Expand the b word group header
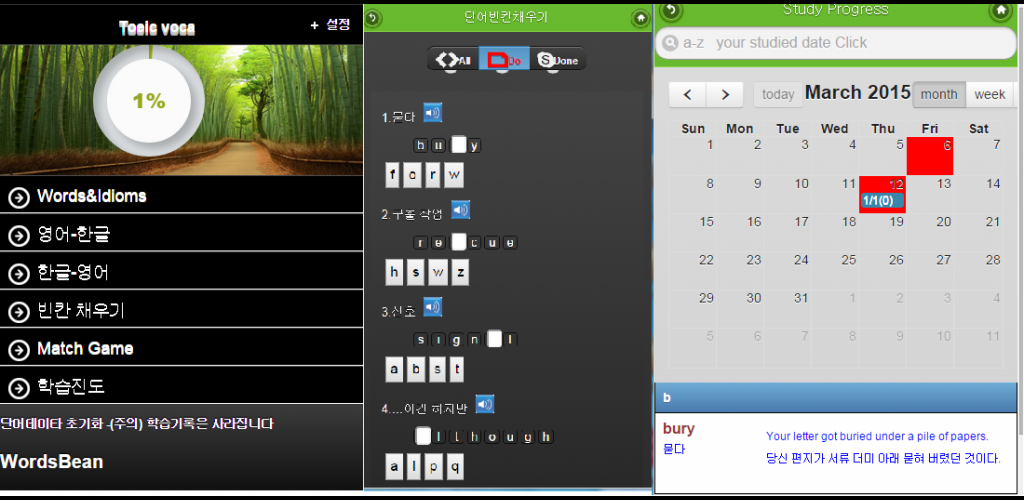The height and width of the screenshot is (500, 1024). (x=836, y=398)
